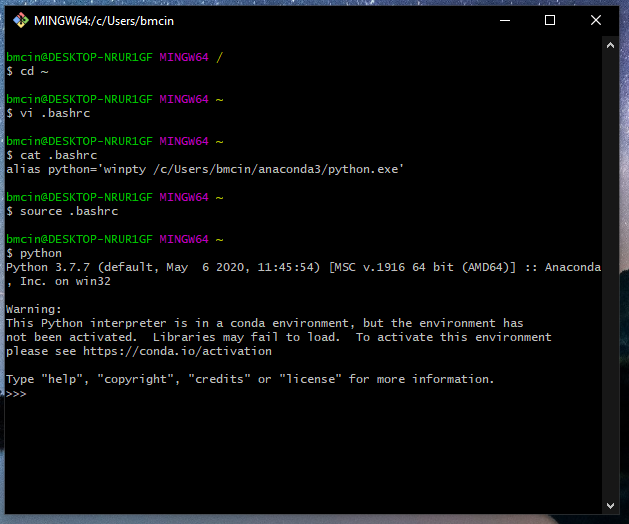The height and width of the screenshot is (524, 629).
Task: Close the MINGW64 terminal window
Action: click(x=596, y=20)
